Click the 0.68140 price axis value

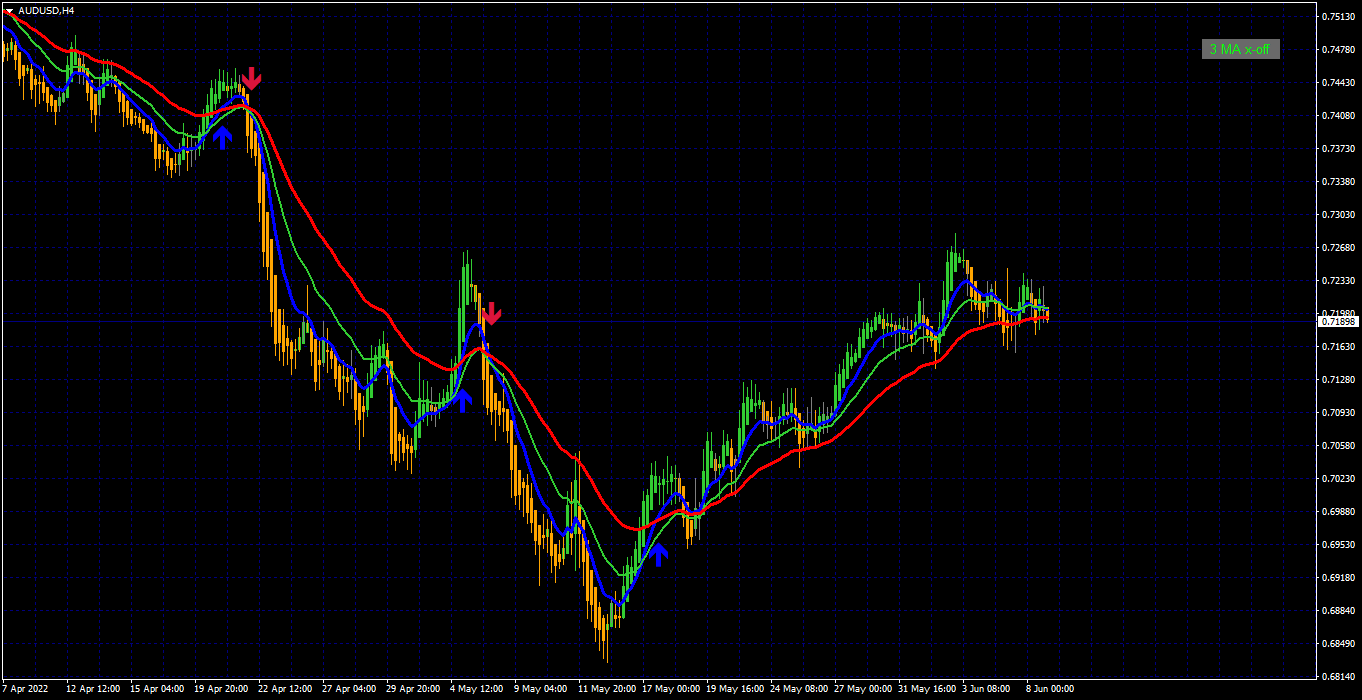(x=1338, y=676)
